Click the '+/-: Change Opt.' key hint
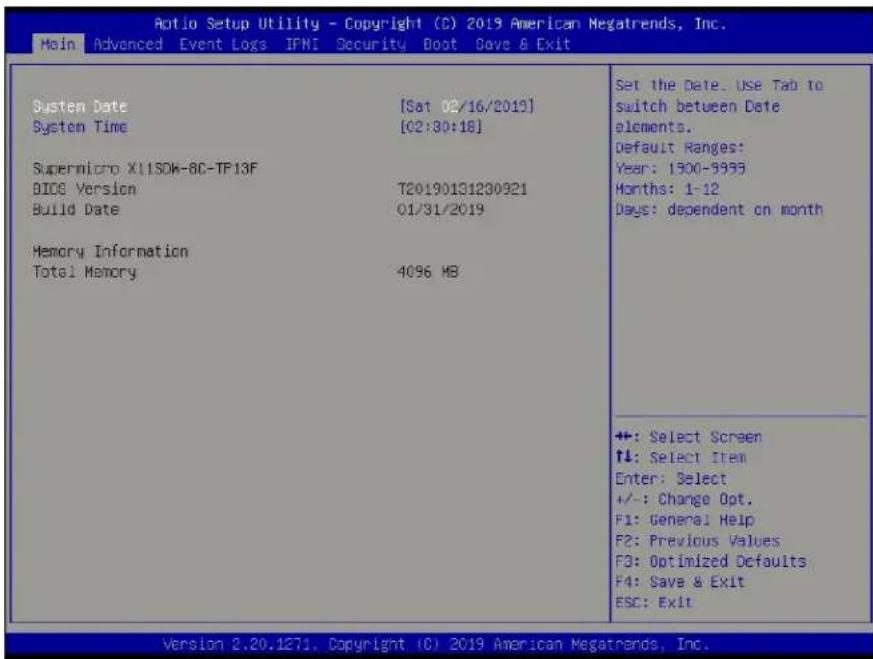Image resolution: width=873 pixels, height=659 pixels. pyautogui.click(x=684, y=499)
